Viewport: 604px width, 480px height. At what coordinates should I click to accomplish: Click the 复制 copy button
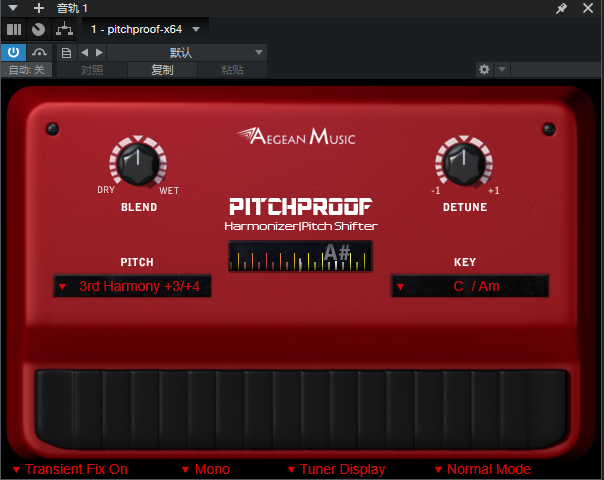161,70
